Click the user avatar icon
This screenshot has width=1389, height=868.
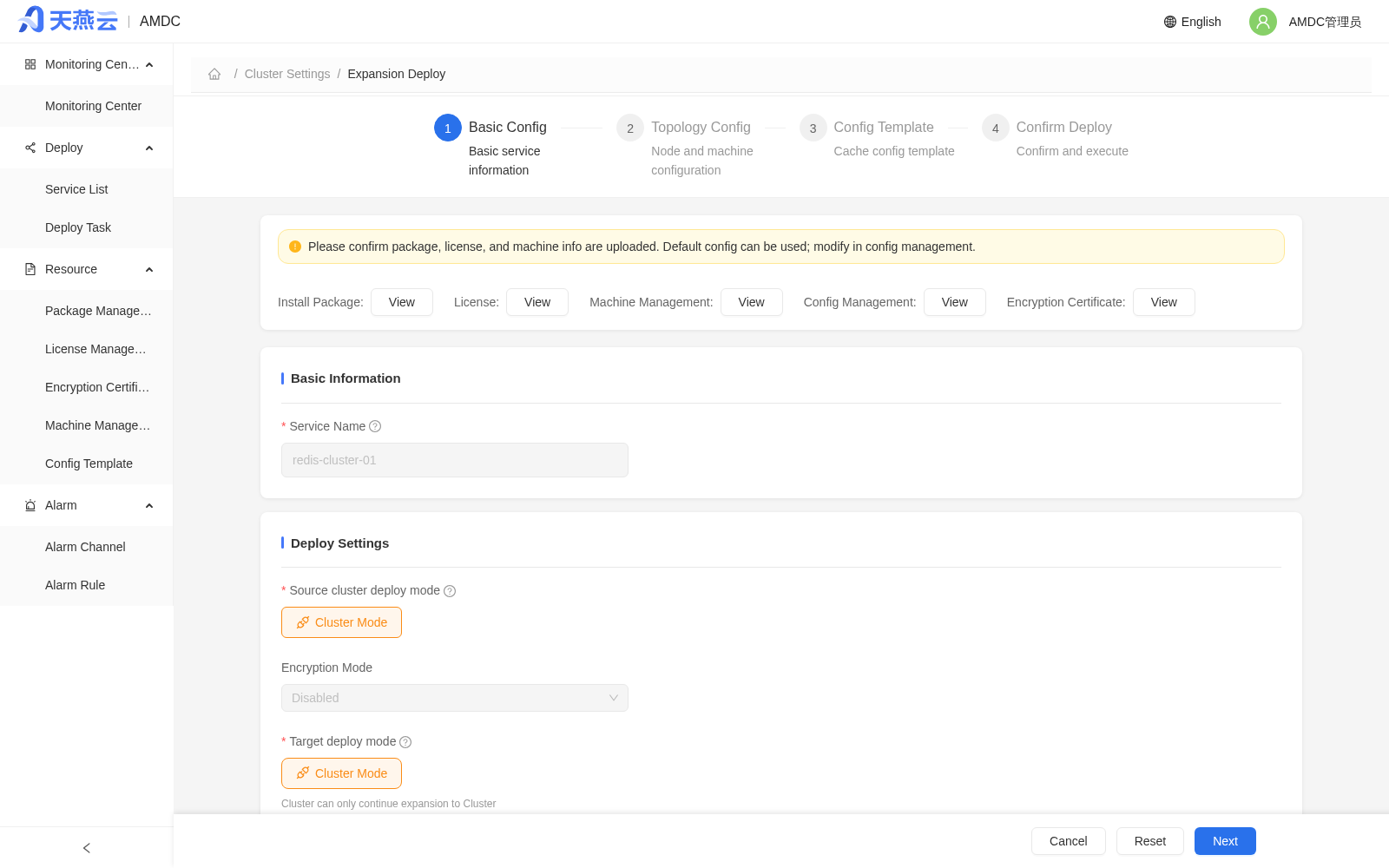[x=1263, y=22]
